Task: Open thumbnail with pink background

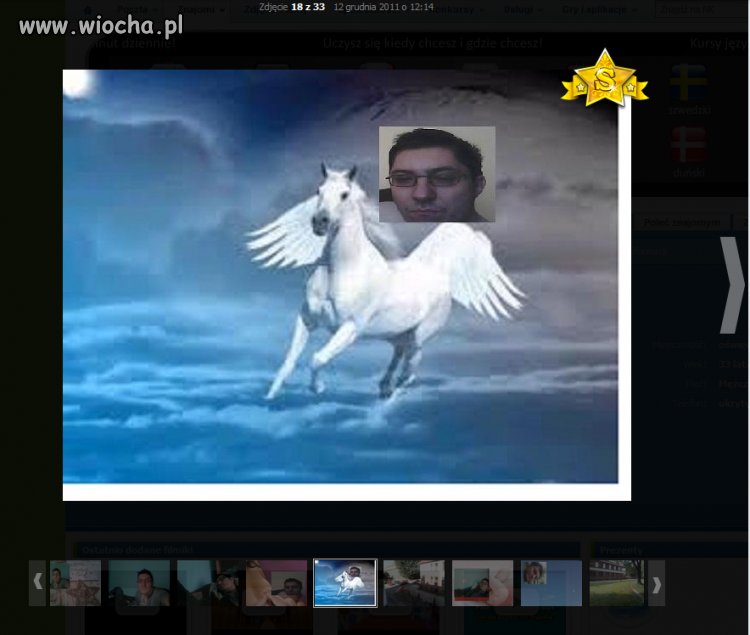Action: 276,583
